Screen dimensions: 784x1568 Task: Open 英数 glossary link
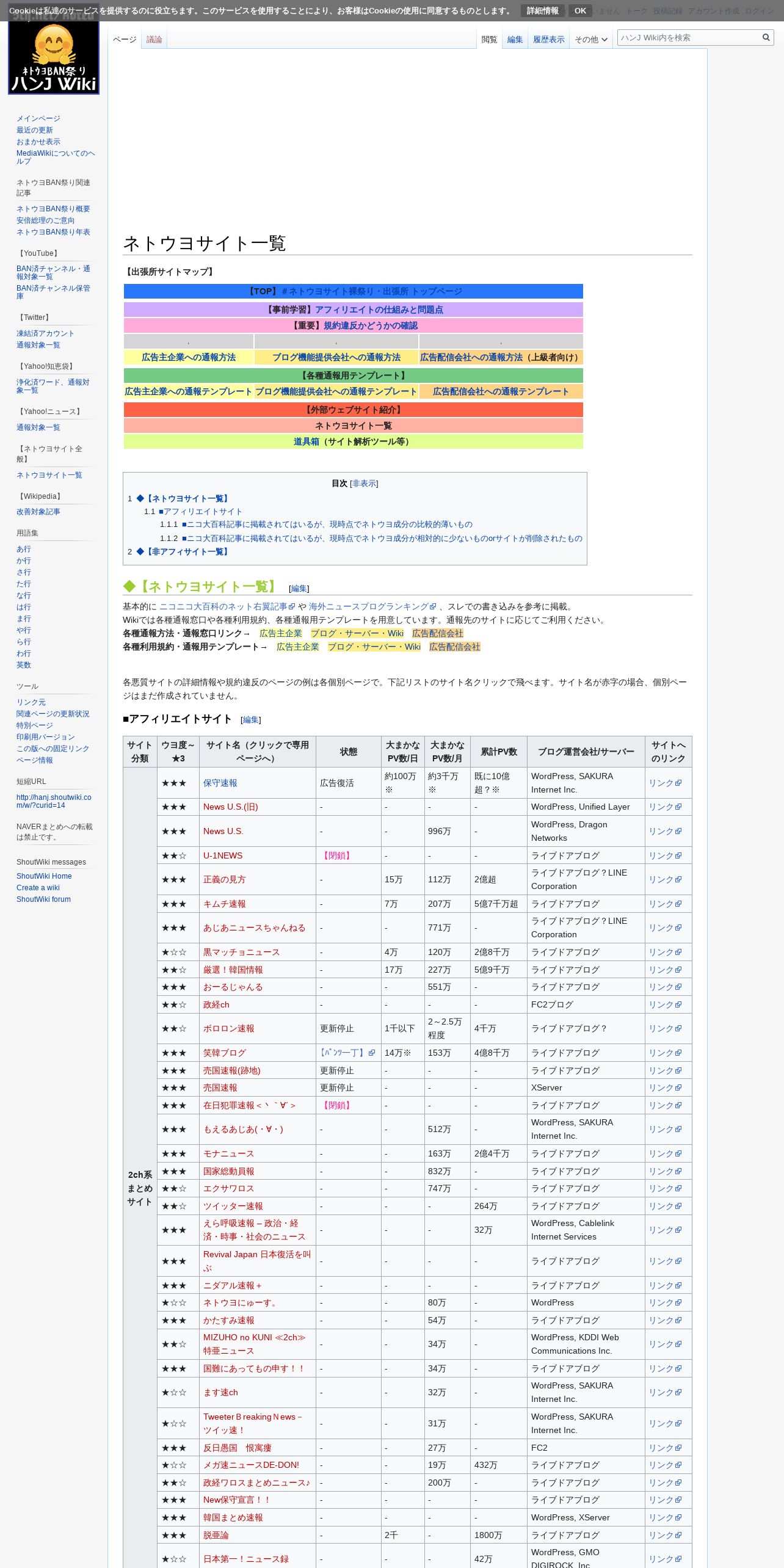tap(24, 665)
